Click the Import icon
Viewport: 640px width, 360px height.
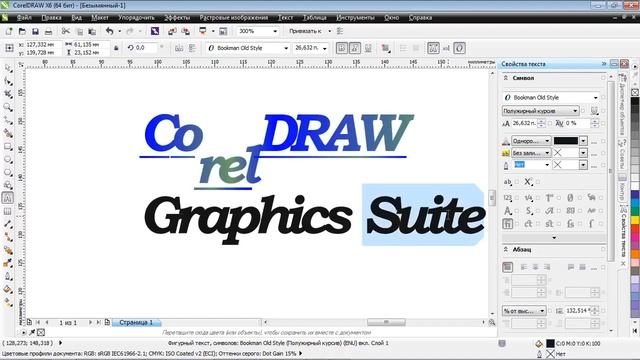coord(172,31)
